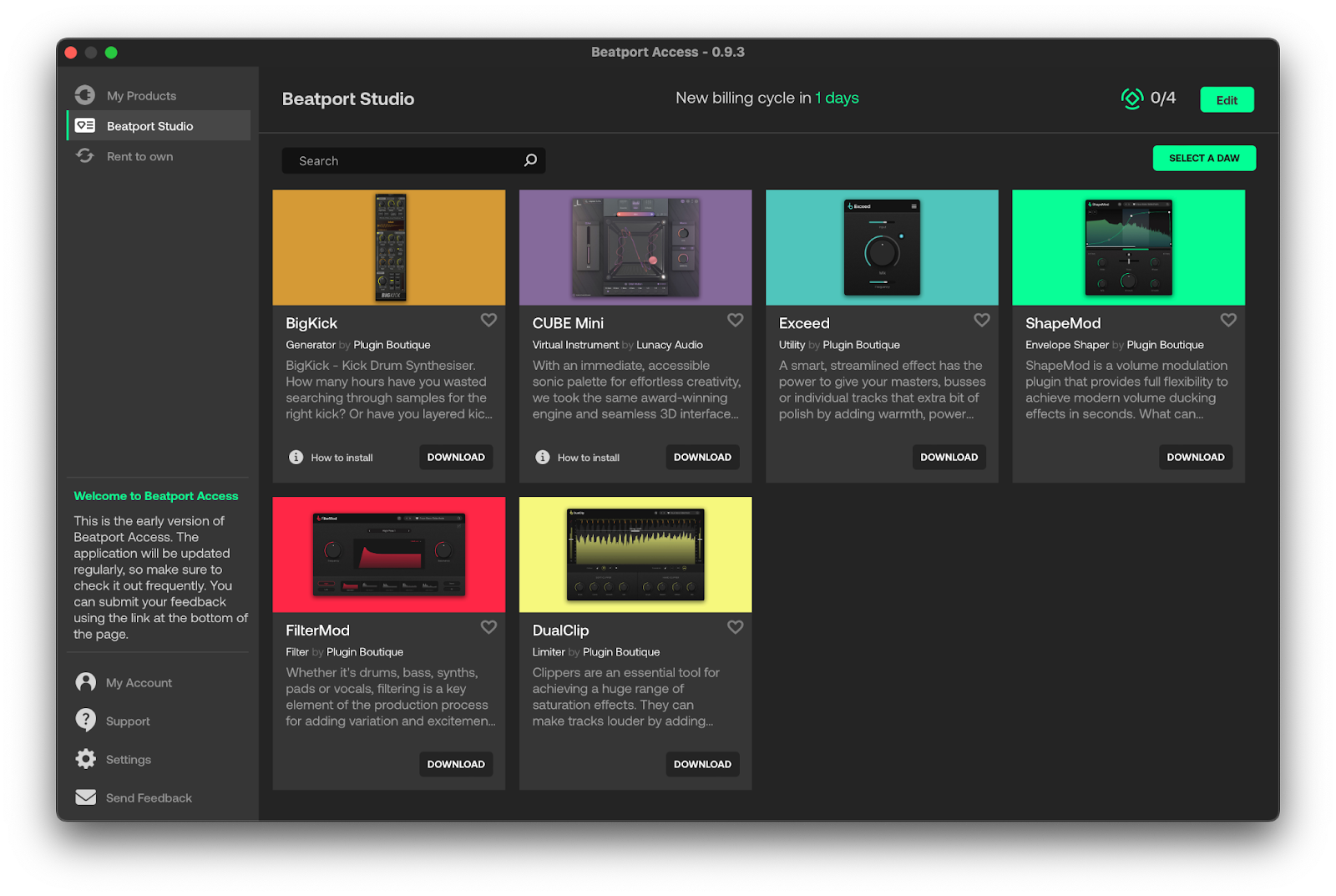Viewport: 1336px width, 896px height.
Task: Open Support via the question mark icon
Action: [85, 720]
